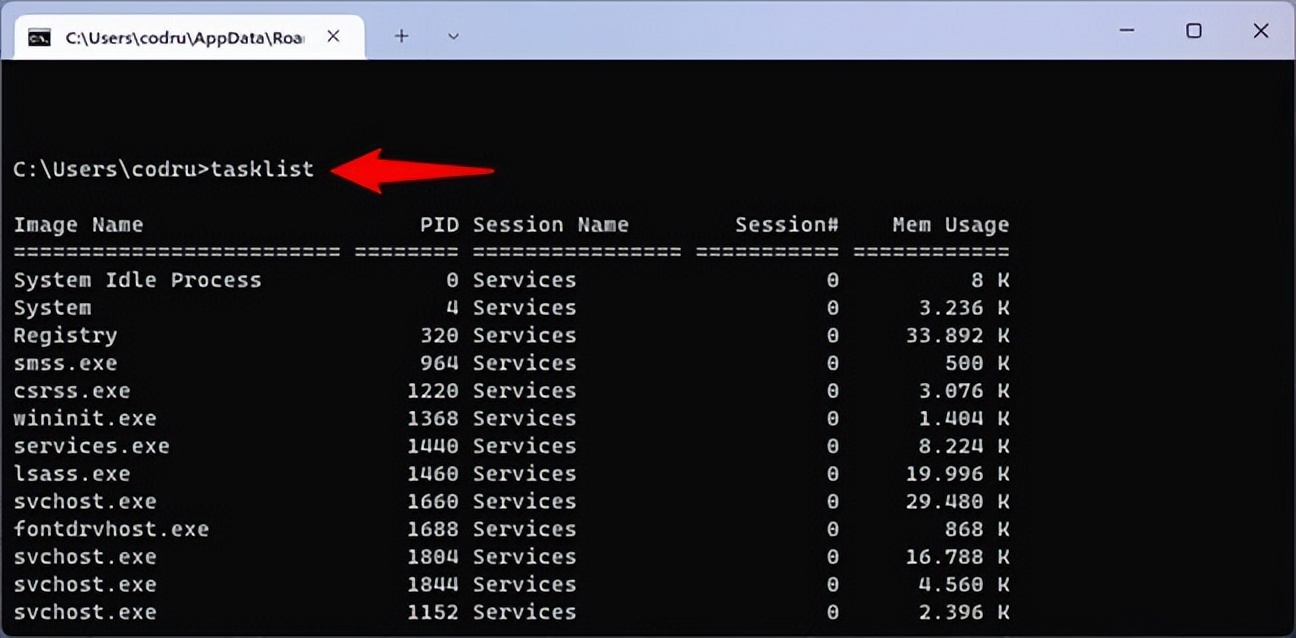The width and height of the screenshot is (1296, 638).
Task: Click the 8.224 K memory value
Action: click(963, 446)
